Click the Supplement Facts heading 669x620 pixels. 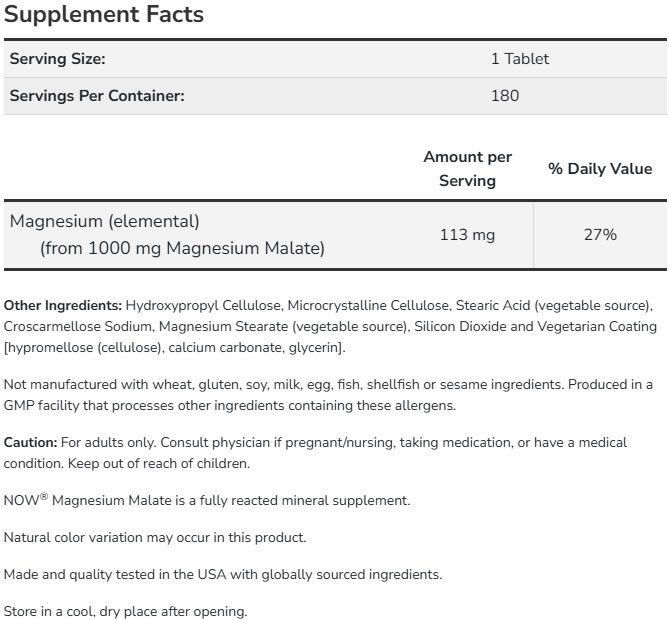tap(104, 15)
